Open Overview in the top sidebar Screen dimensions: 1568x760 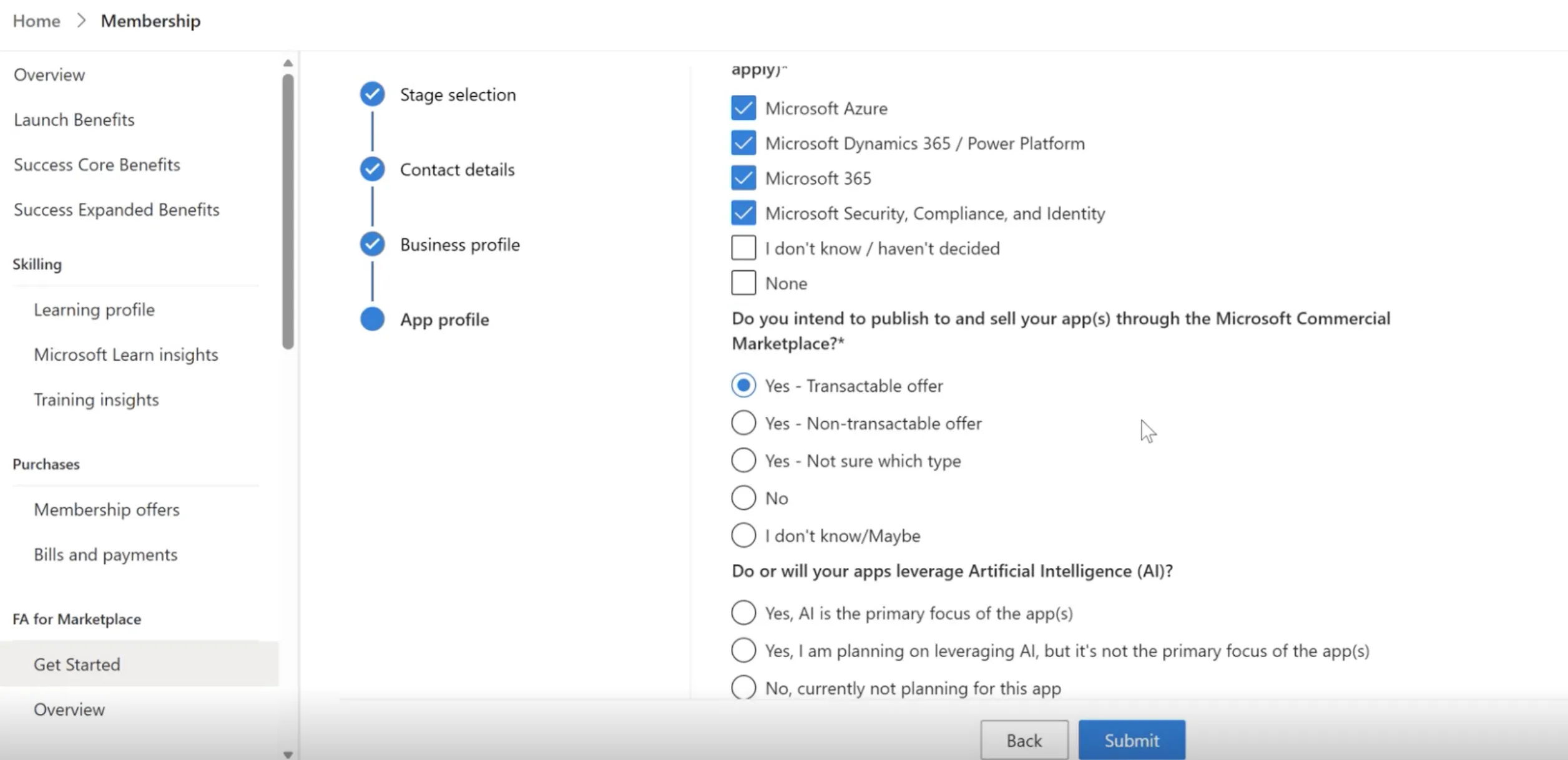(x=49, y=75)
